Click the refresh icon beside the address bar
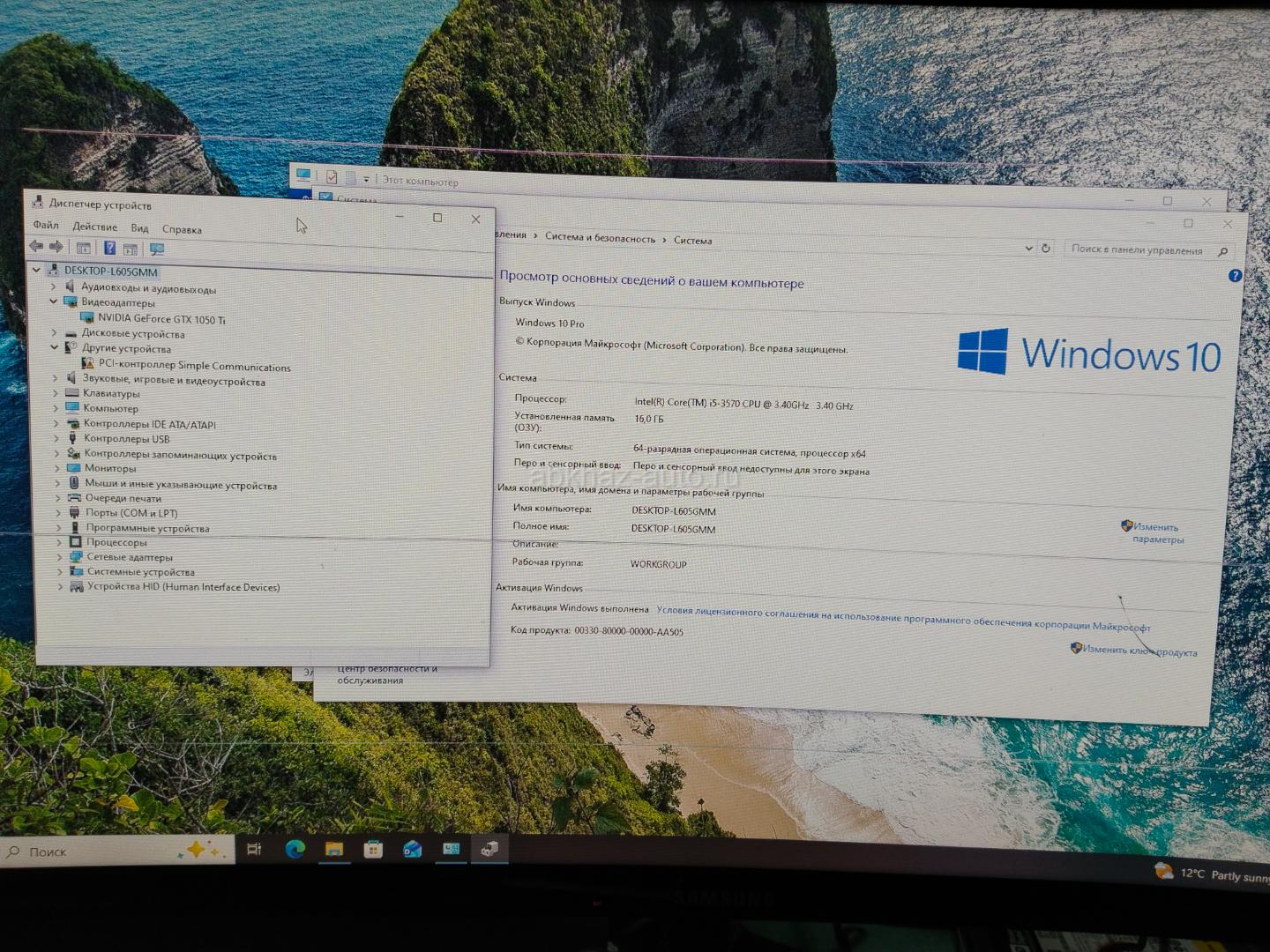Viewport: 1270px width, 952px height. point(1046,249)
